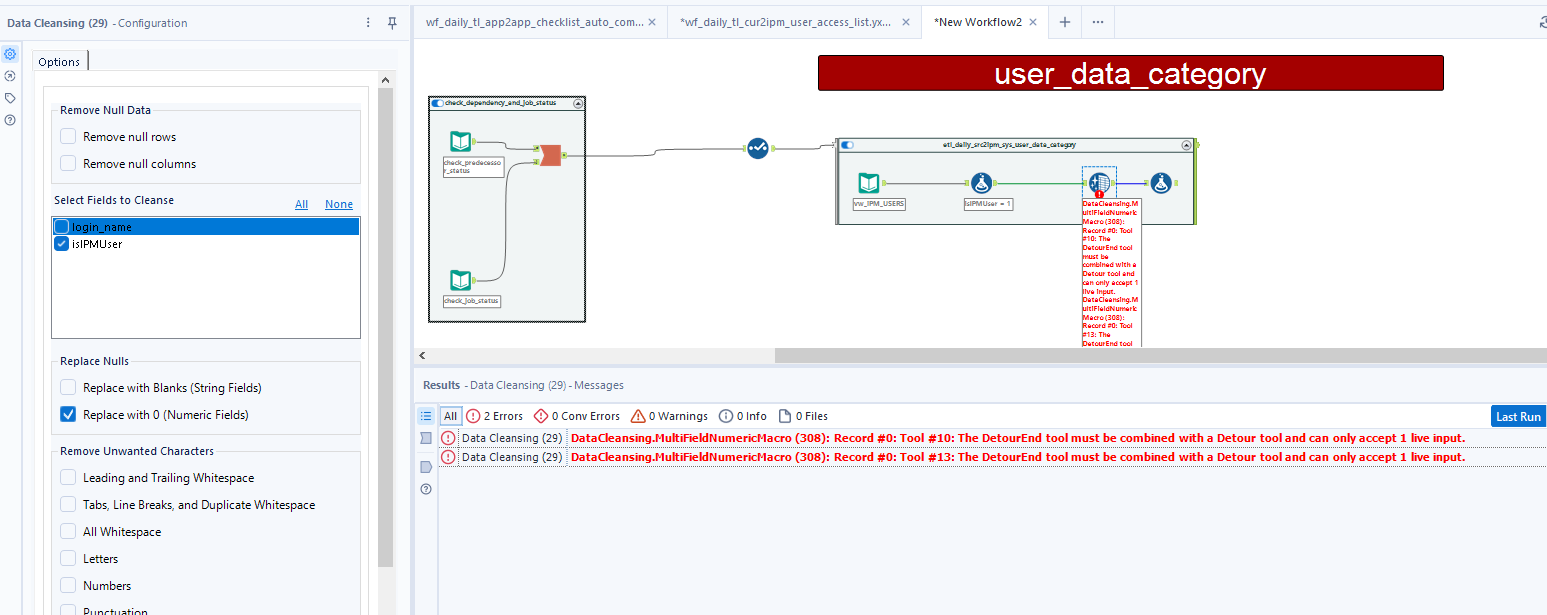Viewport: 1547px width, 615px height.
Task: Enable Remove null rows
Action: click(67, 136)
